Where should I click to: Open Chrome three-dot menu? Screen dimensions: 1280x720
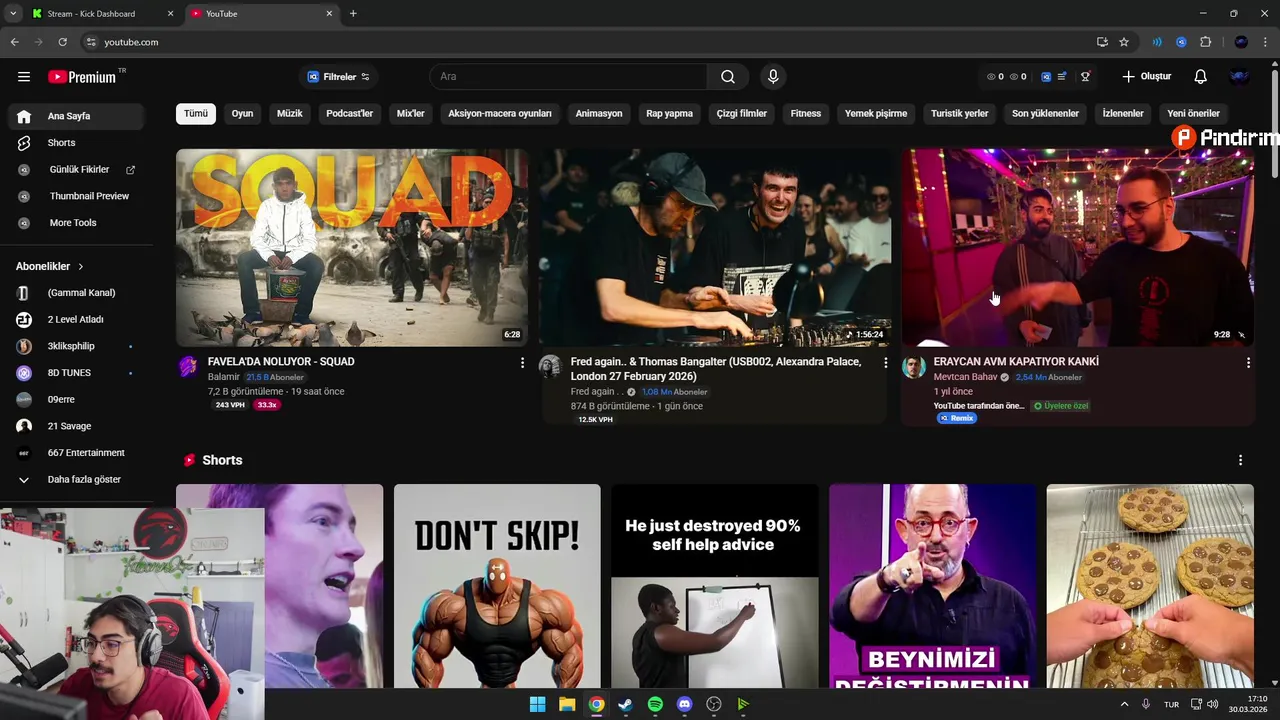coord(1266,42)
